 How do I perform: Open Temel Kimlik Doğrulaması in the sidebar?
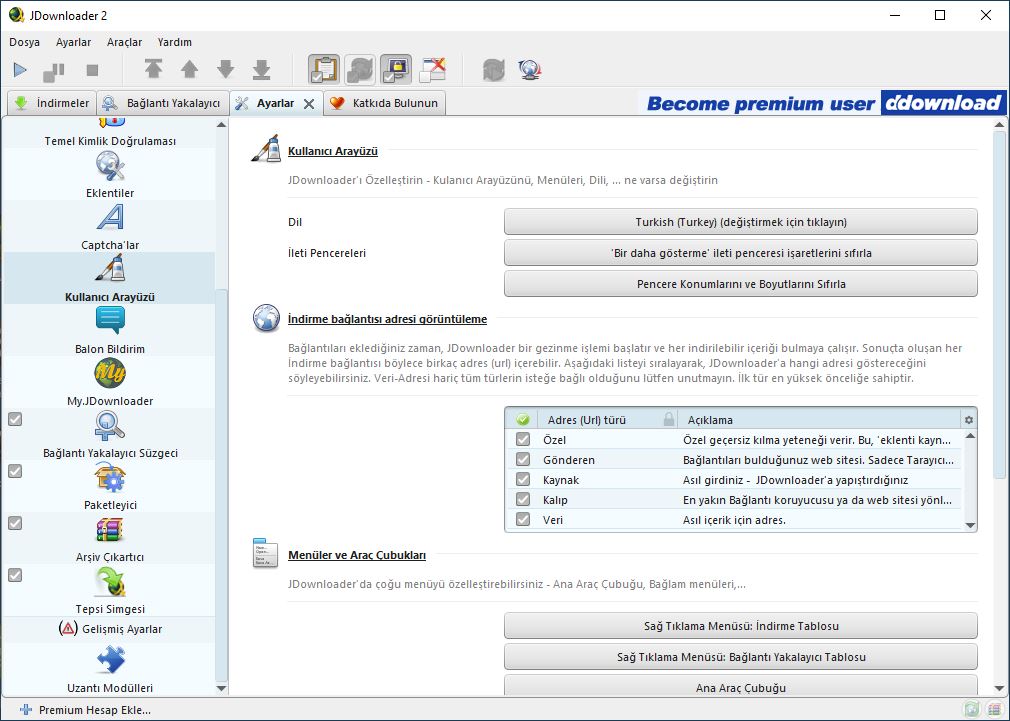click(x=110, y=133)
